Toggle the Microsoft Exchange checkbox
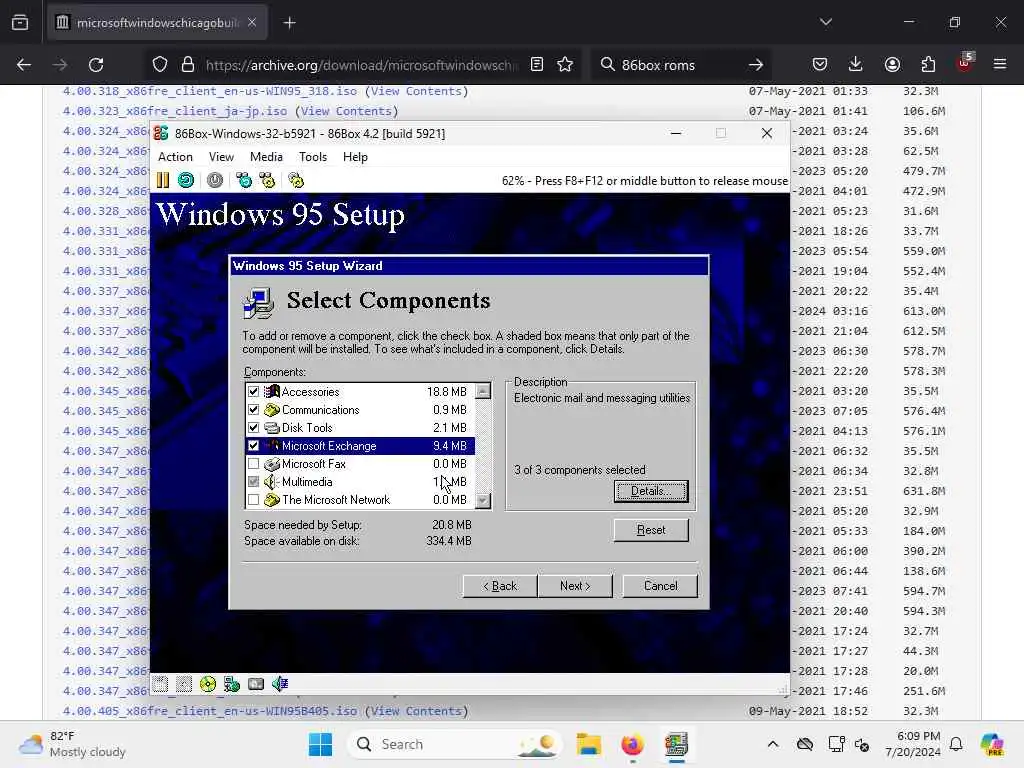This screenshot has width=1024, height=768. [x=253, y=446]
